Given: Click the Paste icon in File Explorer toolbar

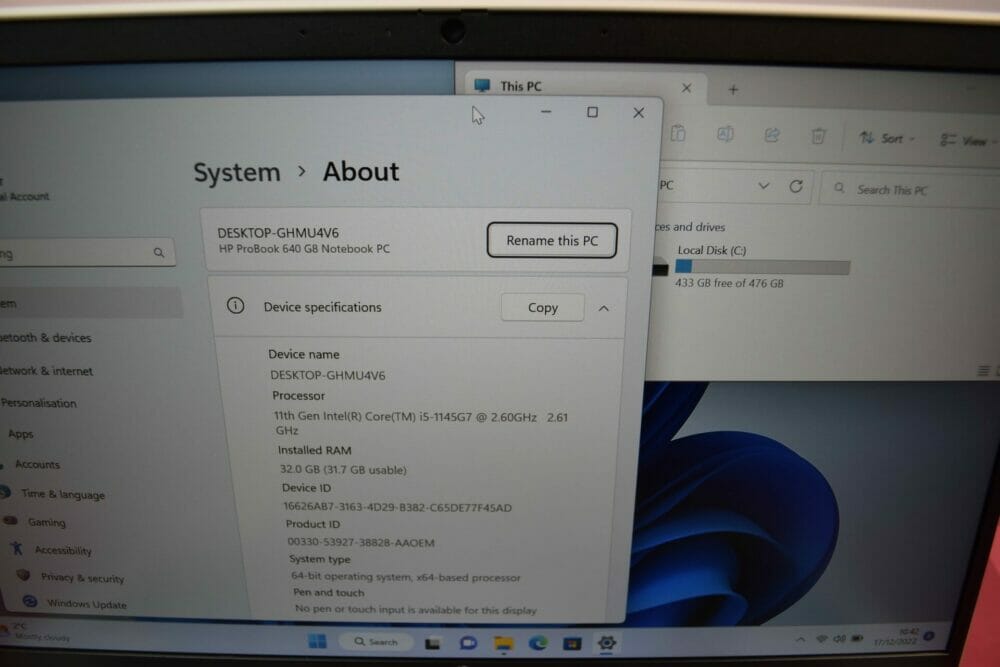Looking at the screenshot, I should click(x=678, y=134).
